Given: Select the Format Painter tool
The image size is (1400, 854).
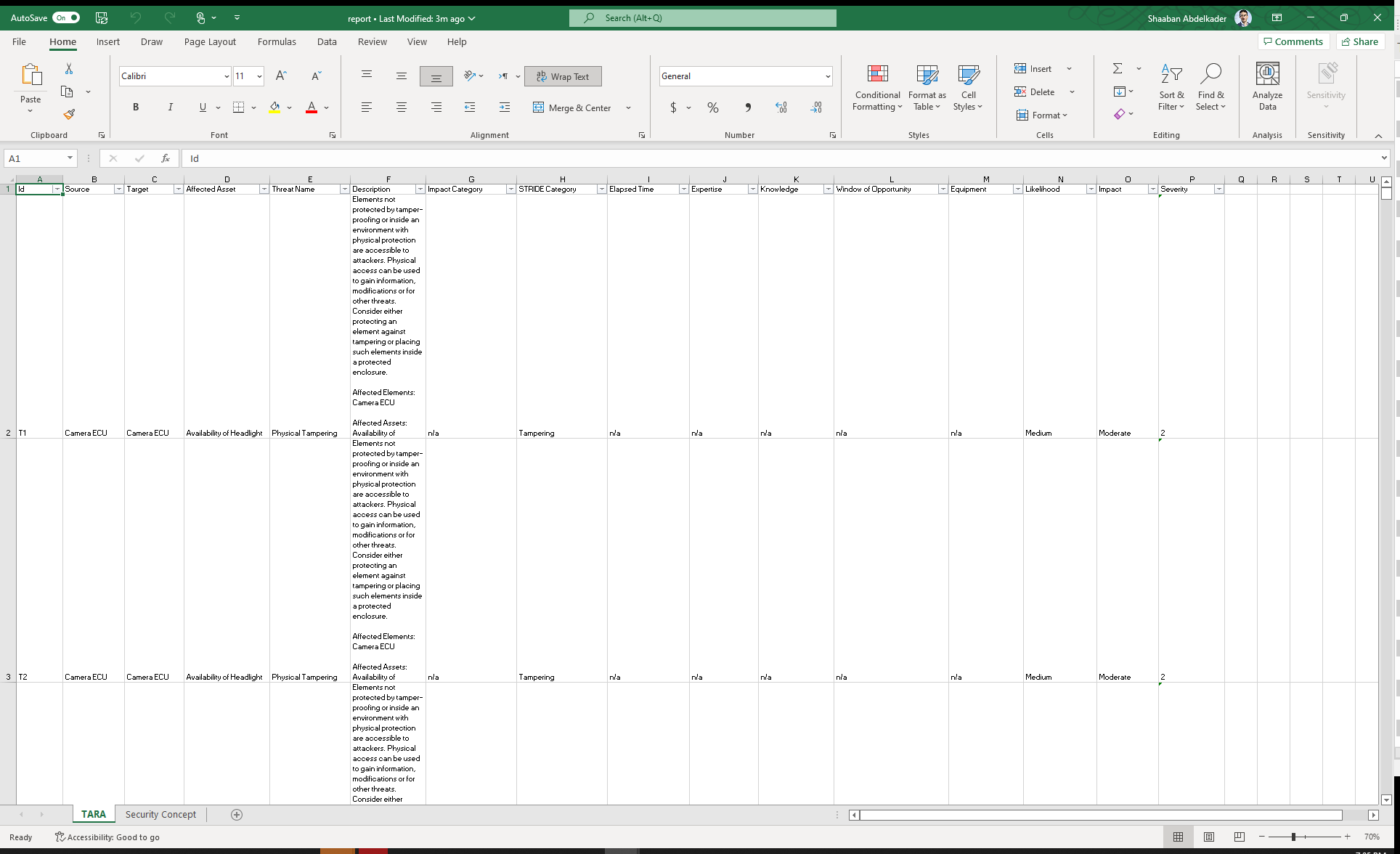Looking at the screenshot, I should [x=69, y=114].
